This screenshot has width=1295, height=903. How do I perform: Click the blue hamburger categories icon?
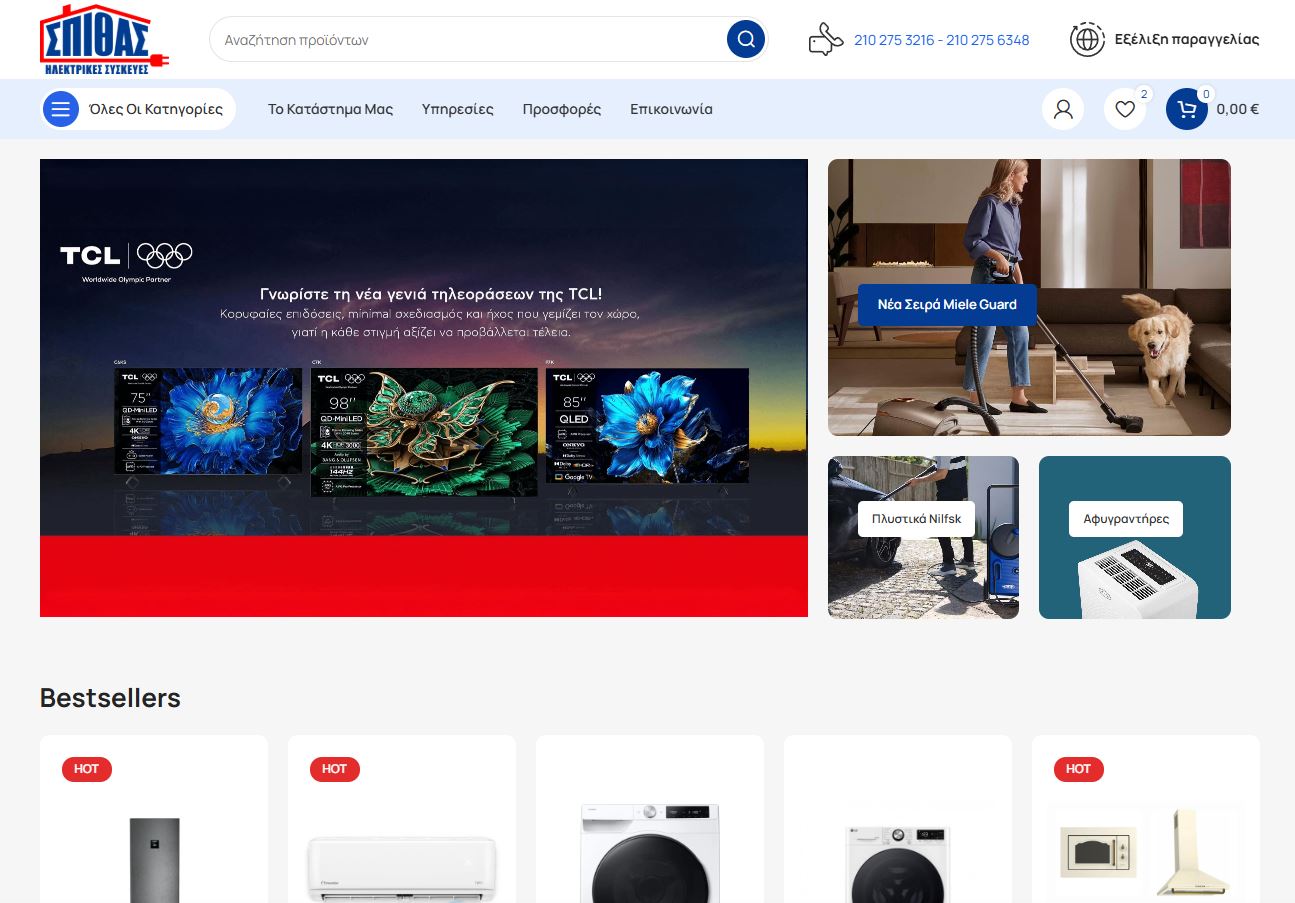[60, 109]
